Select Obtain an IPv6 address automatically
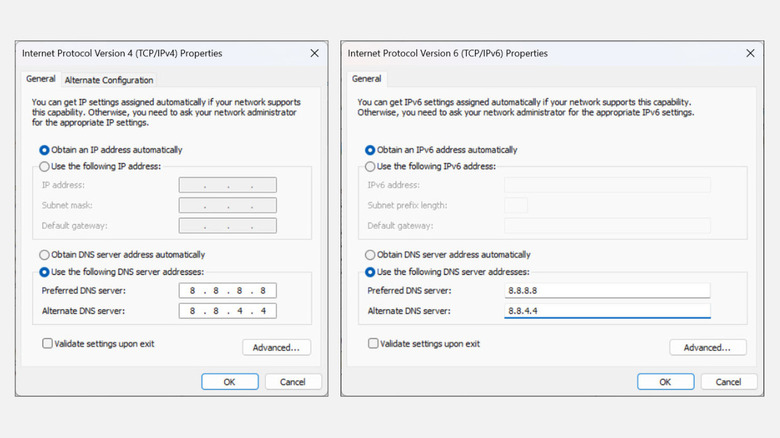This screenshot has width=780, height=438. pyautogui.click(x=372, y=150)
